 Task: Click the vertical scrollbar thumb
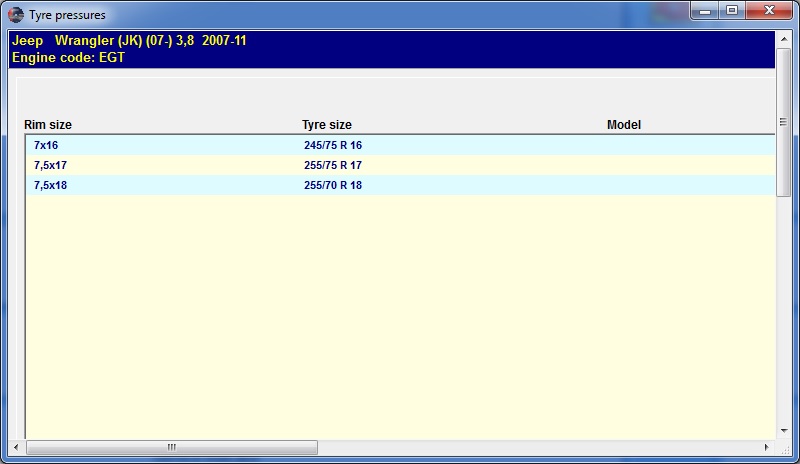tap(783, 121)
